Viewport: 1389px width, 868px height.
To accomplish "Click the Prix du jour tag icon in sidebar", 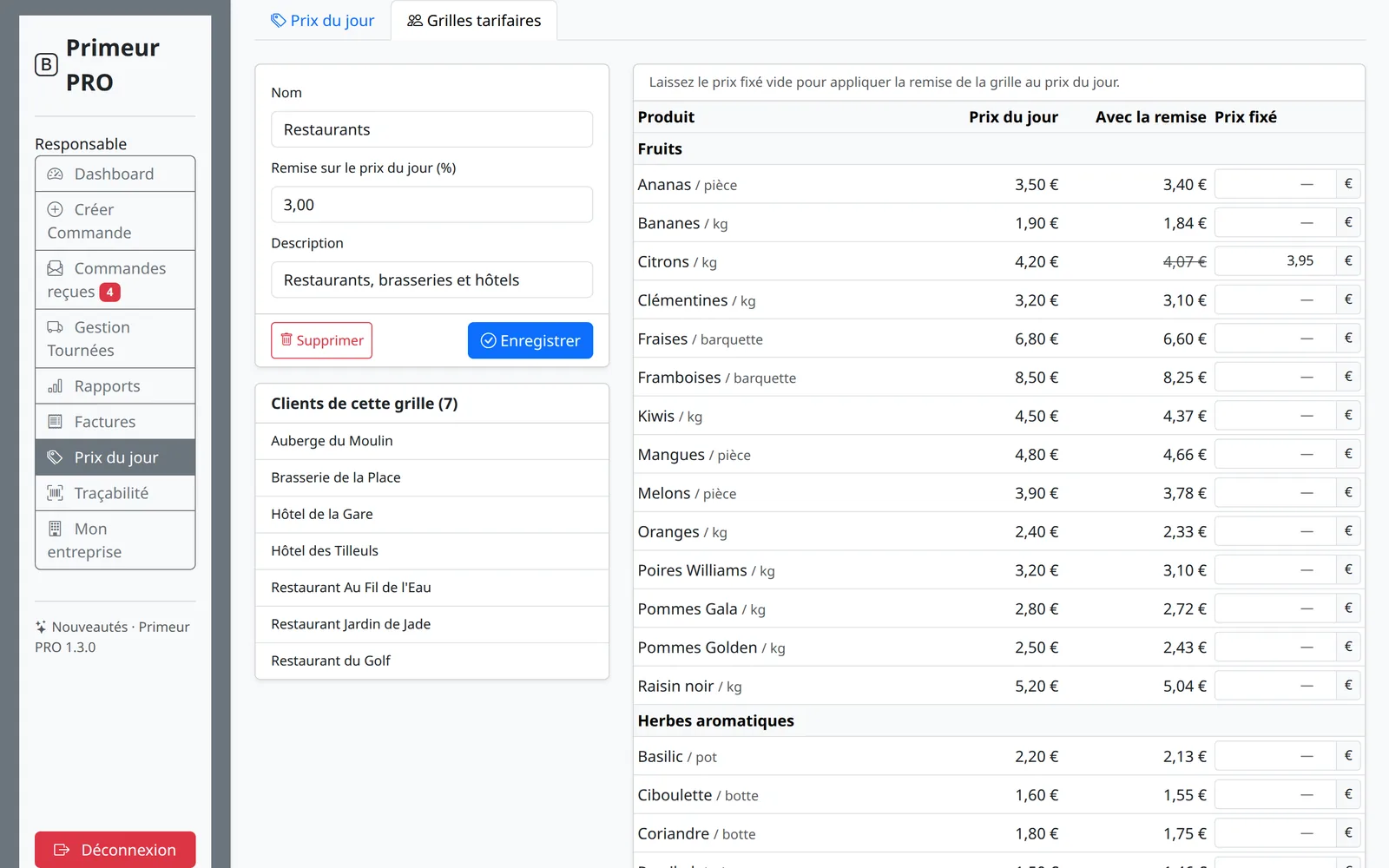I will 55,457.
